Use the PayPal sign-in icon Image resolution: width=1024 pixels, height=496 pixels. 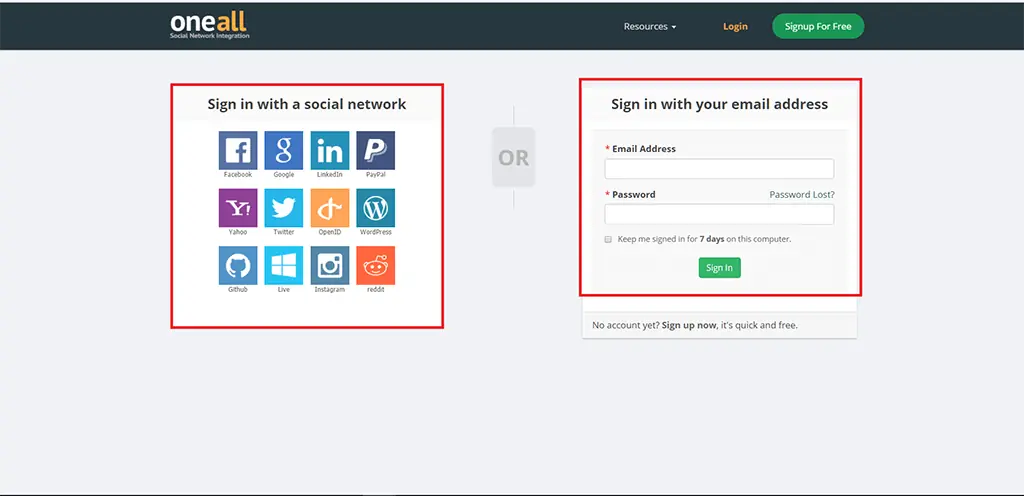(x=376, y=150)
